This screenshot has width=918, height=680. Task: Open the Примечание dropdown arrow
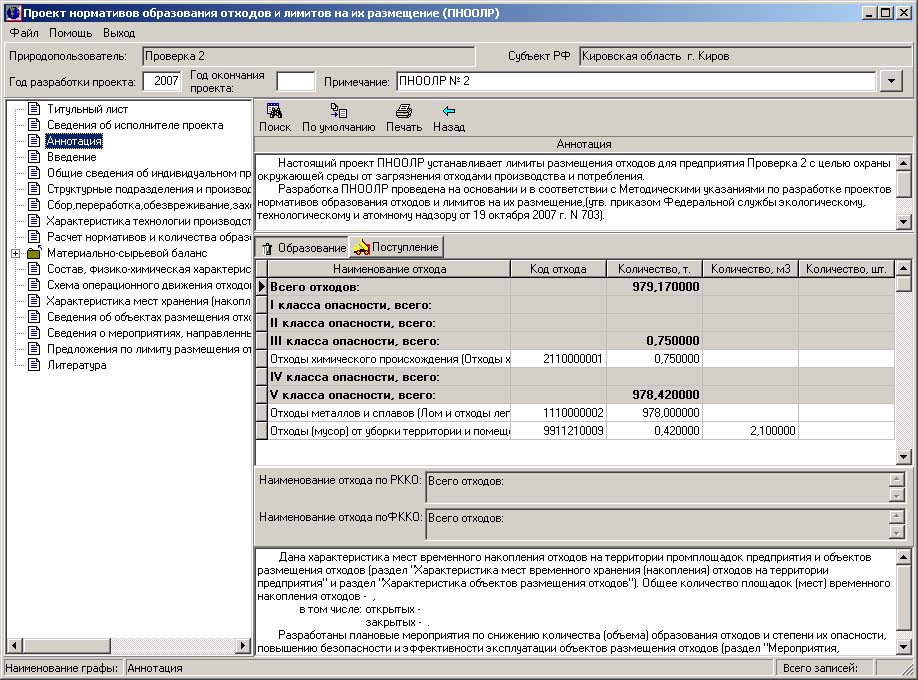(889, 81)
